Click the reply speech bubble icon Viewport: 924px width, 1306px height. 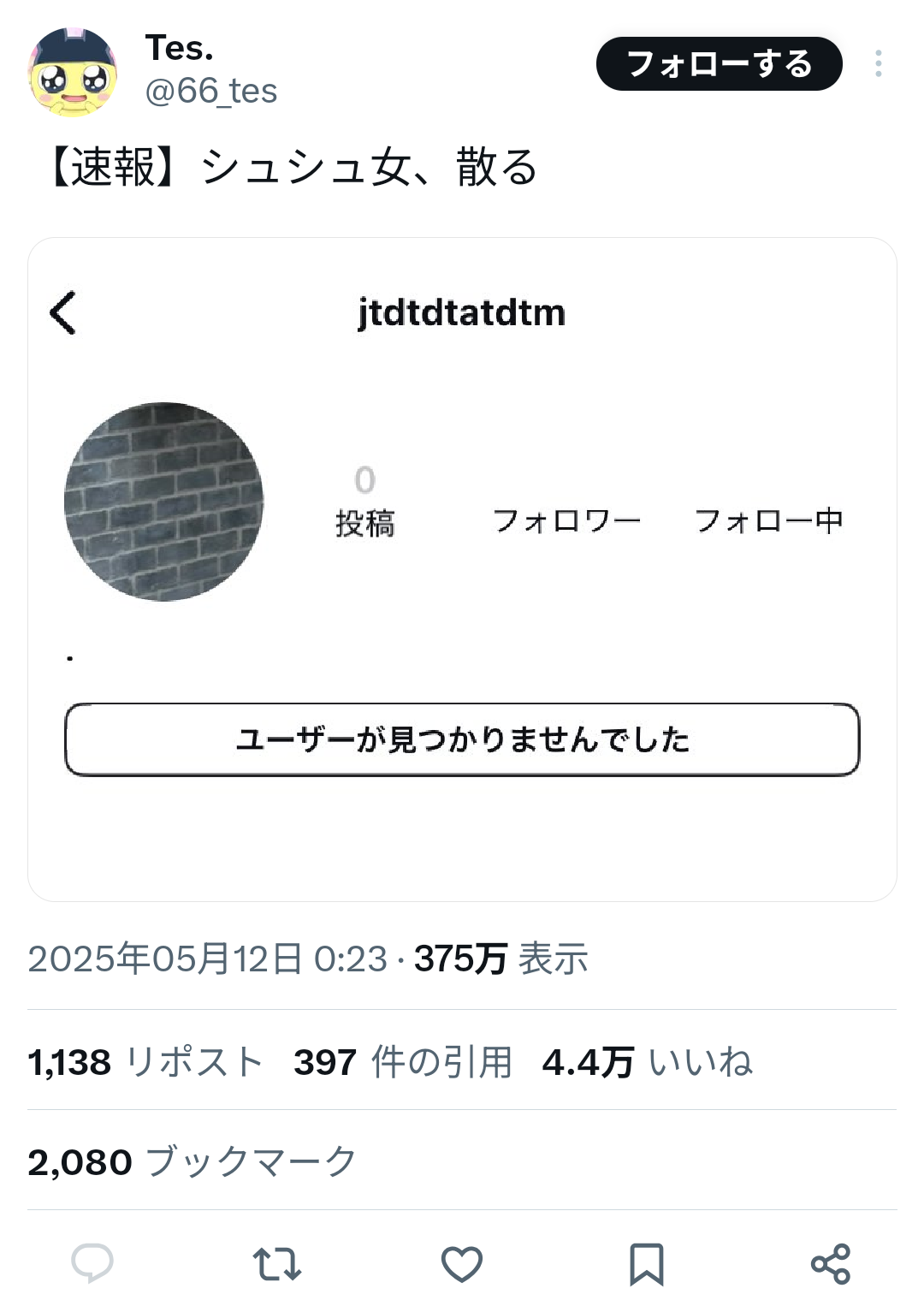click(92, 1263)
